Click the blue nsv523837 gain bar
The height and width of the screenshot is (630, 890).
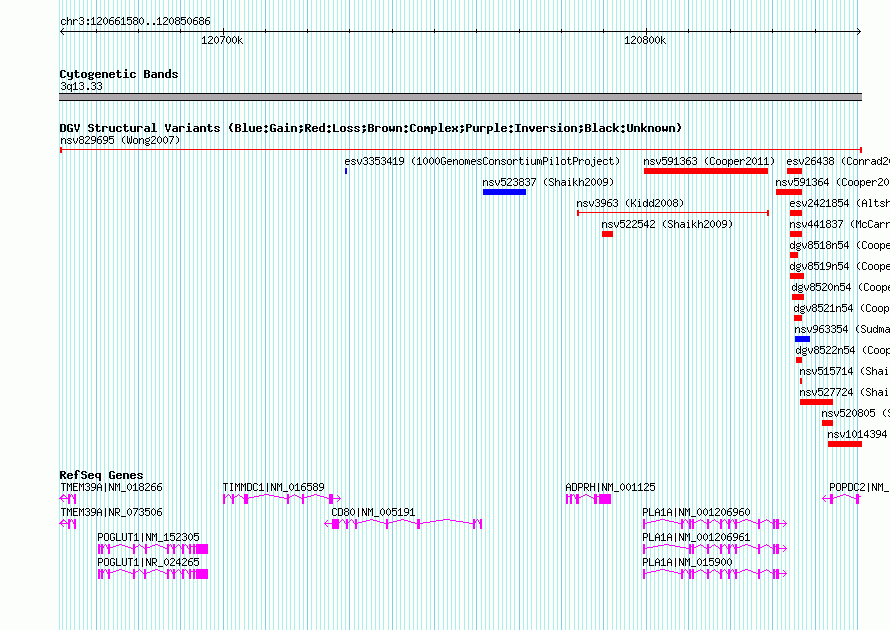(504, 192)
